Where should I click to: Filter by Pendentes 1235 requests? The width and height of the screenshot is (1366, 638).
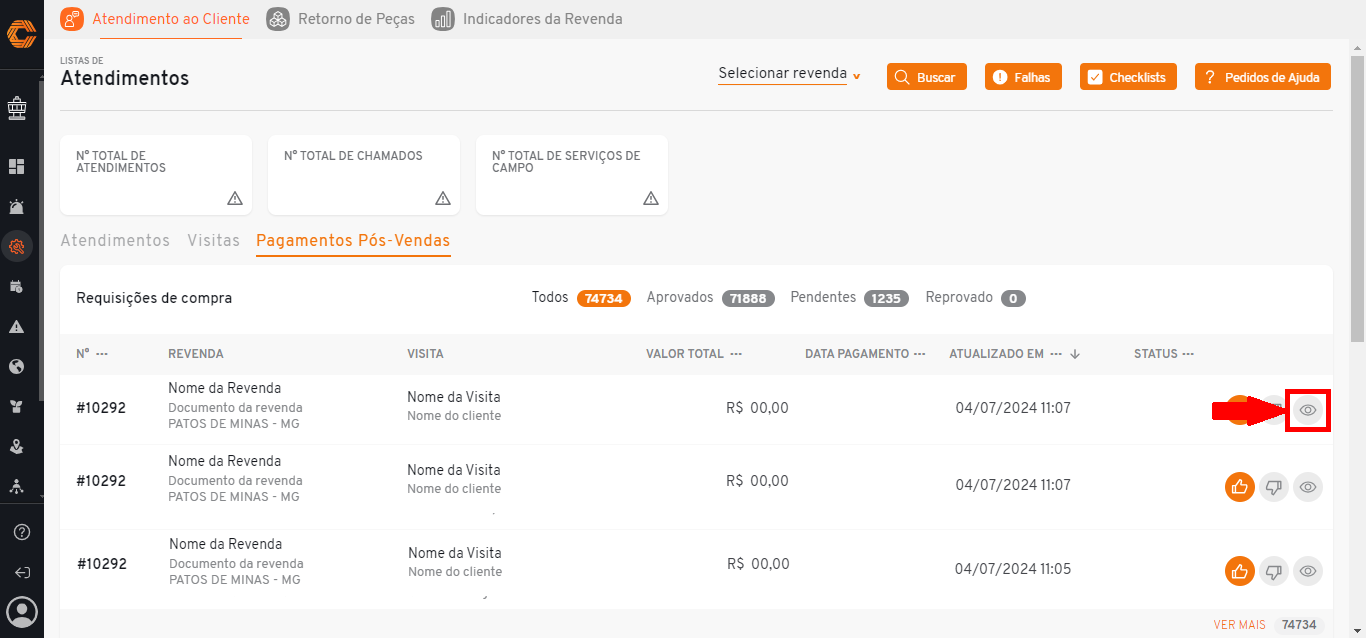[849, 298]
